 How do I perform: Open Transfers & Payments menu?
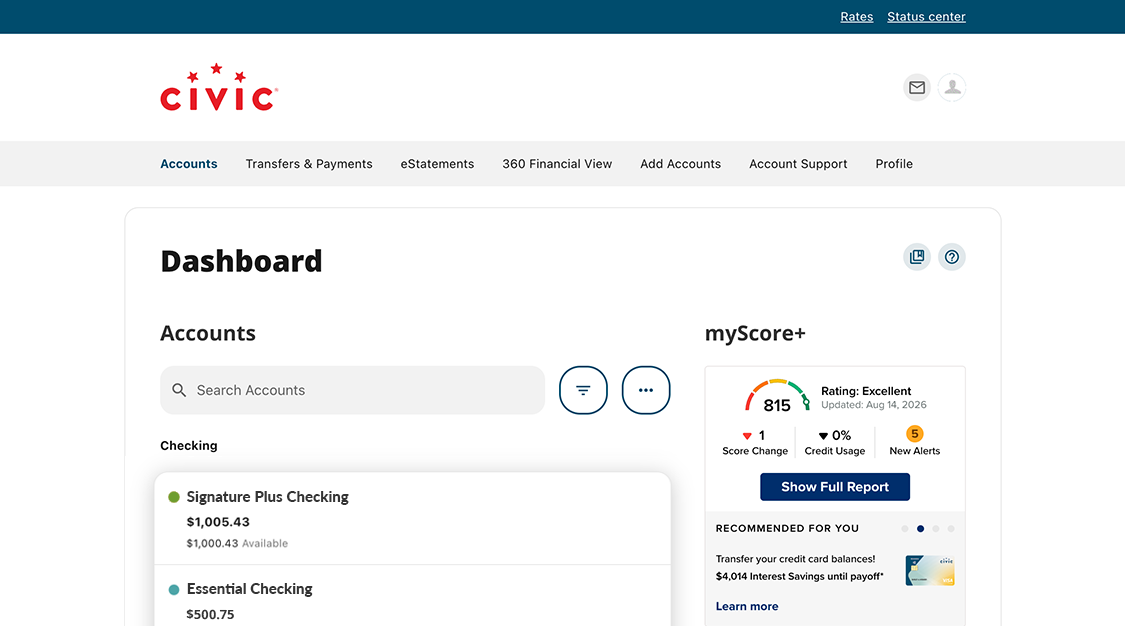pos(309,163)
